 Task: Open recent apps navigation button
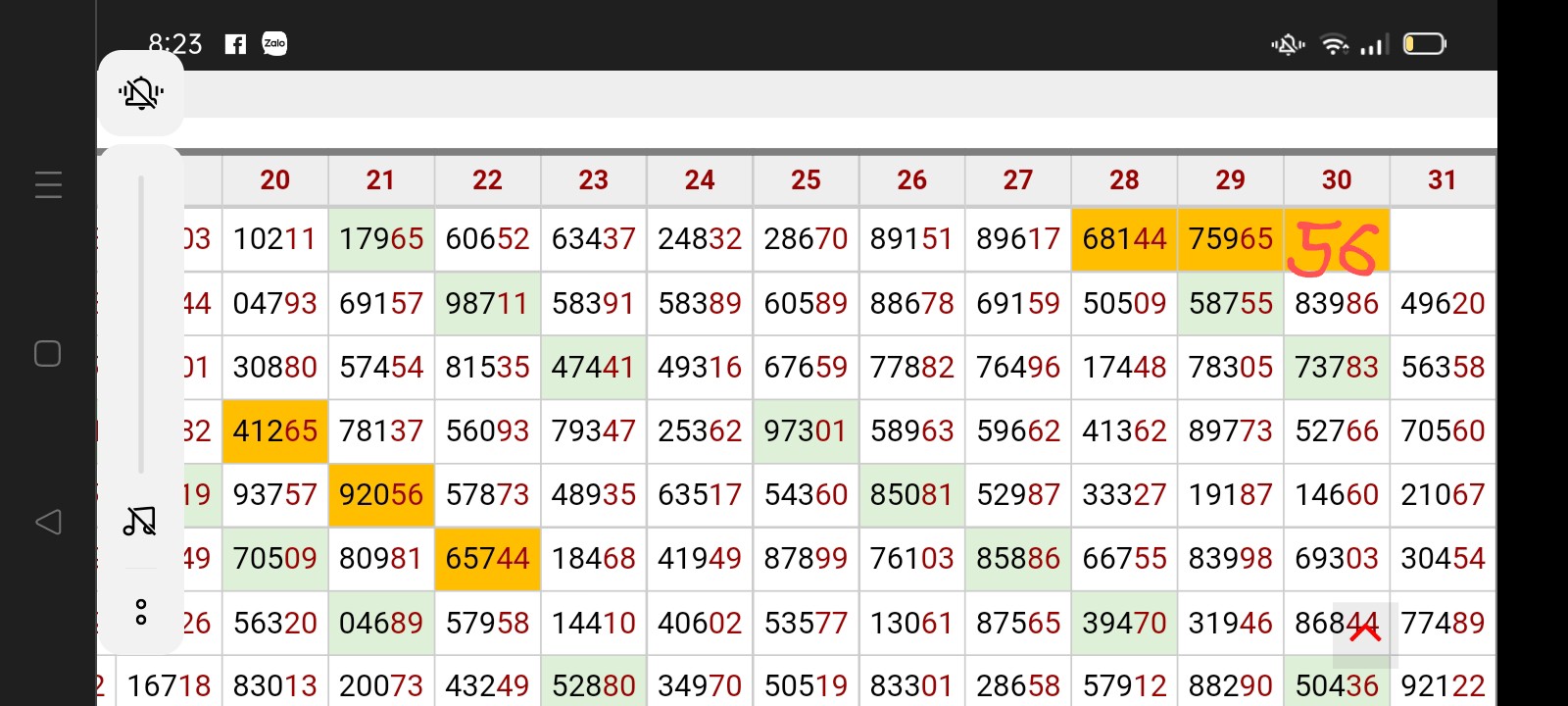click(x=48, y=184)
